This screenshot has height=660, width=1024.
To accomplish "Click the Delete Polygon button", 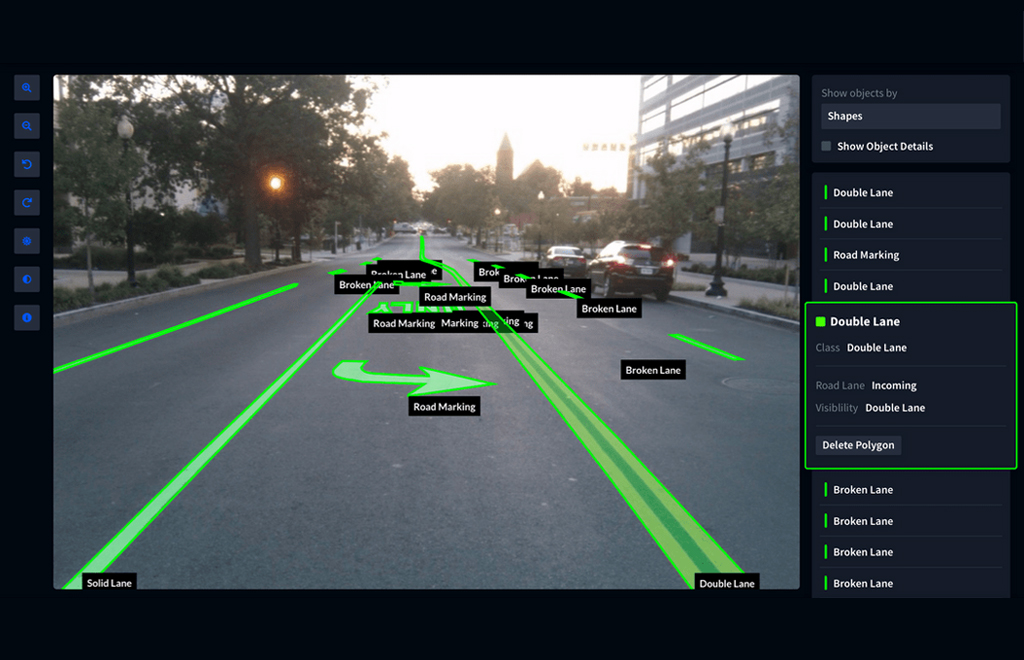I will (858, 445).
